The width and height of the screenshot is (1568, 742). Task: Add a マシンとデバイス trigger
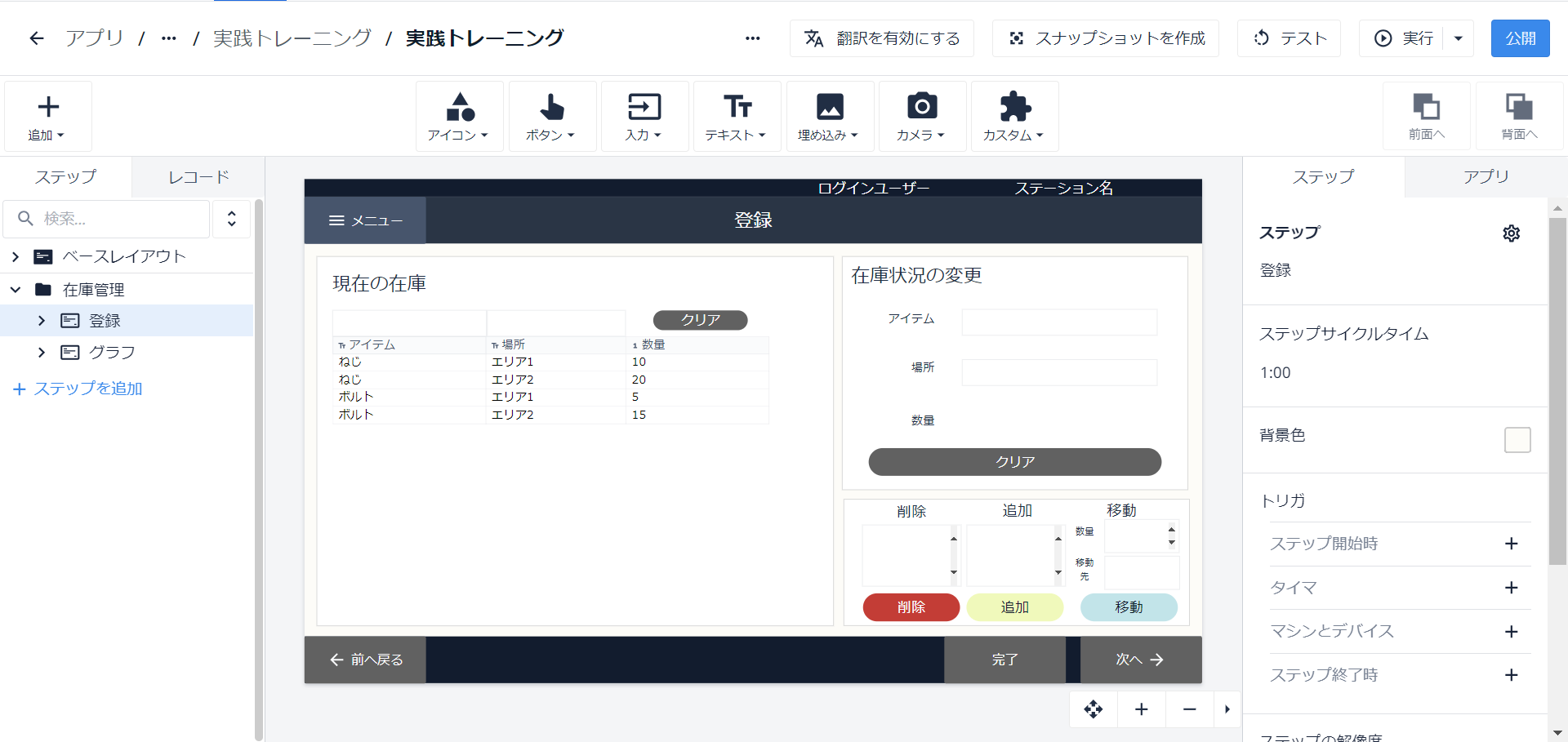pos(1512,632)
